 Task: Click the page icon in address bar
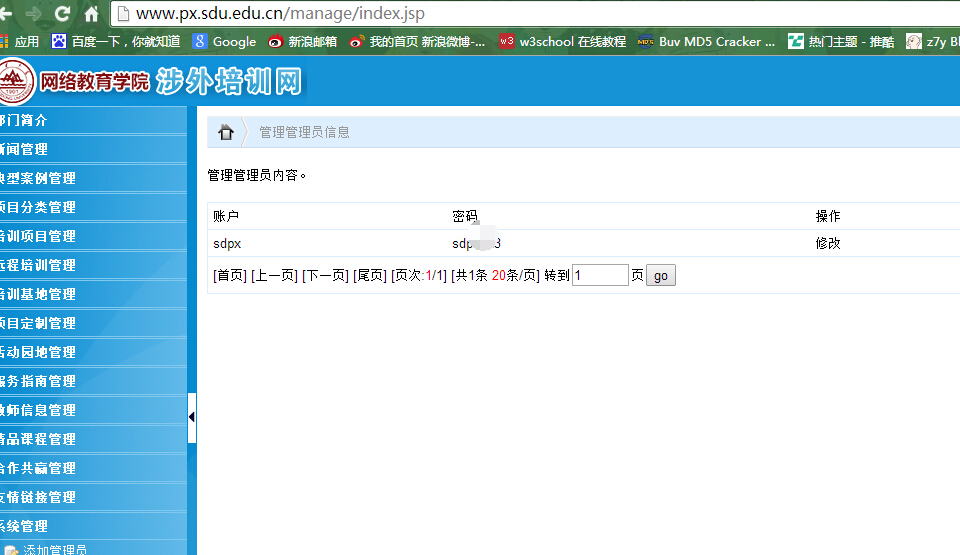point(123,13)
